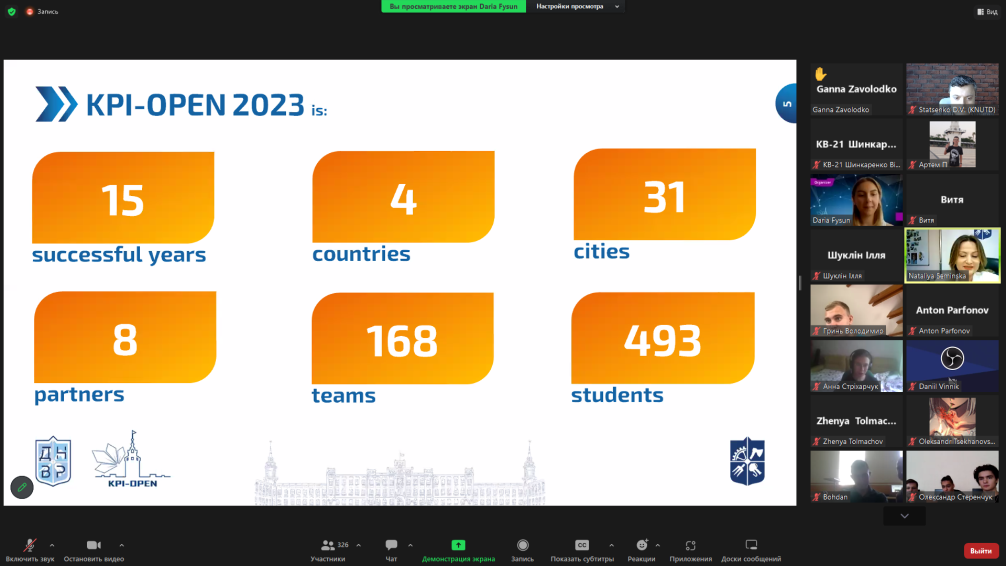Click the 8 partners orange card
This screenshot has height=566, width=1006.
(124, 338)
